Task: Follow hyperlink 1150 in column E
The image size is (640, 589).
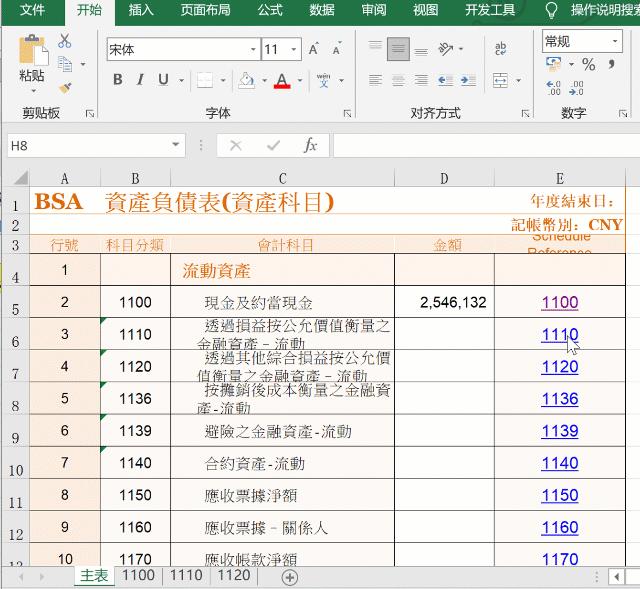Action: [560, 495]
